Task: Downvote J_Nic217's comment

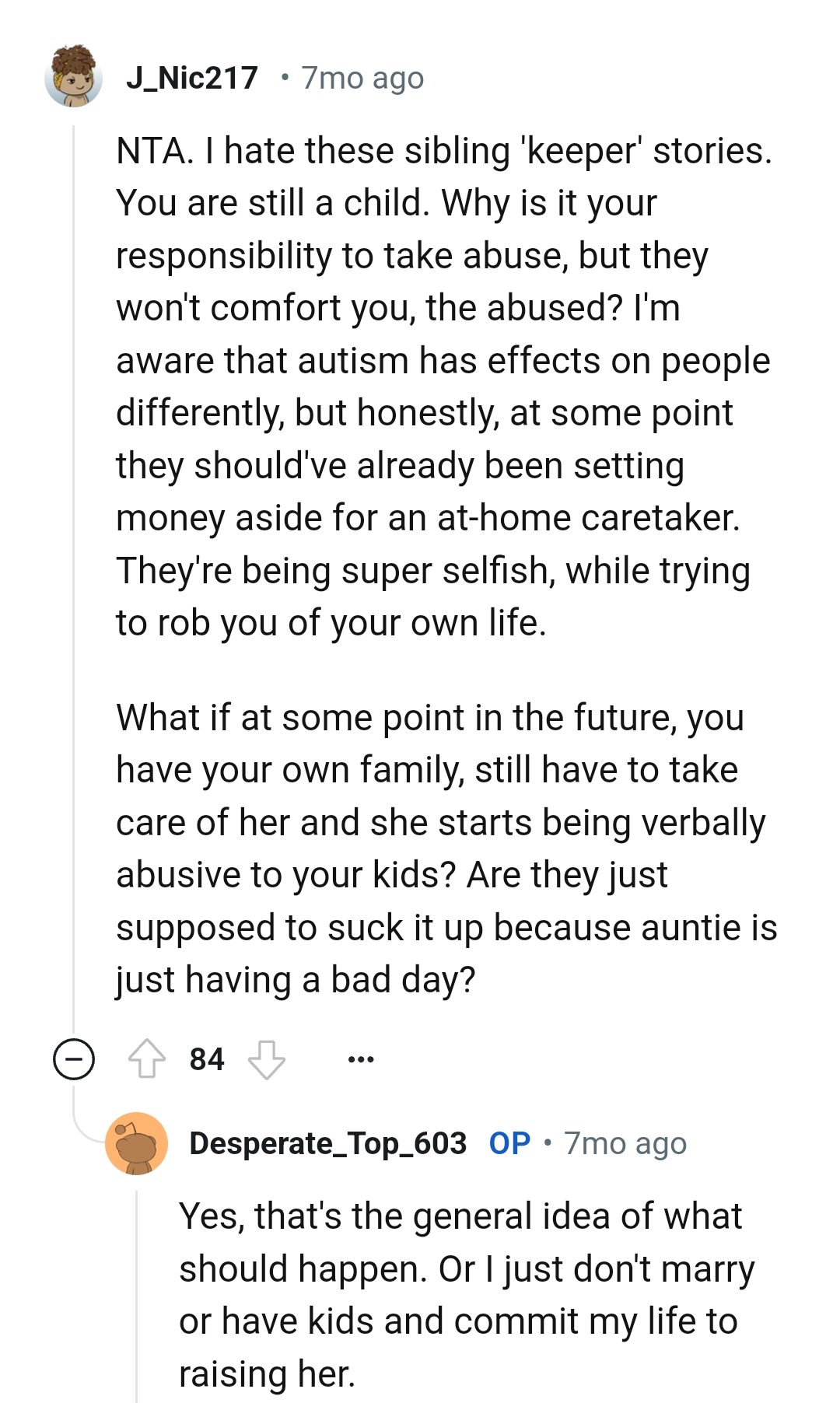Action: pos(266,1059)
